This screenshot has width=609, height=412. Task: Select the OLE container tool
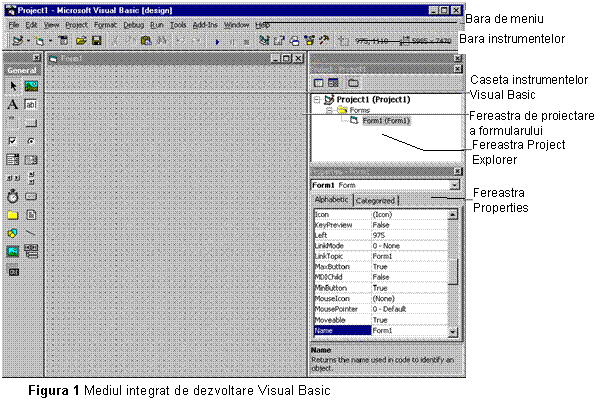pos(13,271)
